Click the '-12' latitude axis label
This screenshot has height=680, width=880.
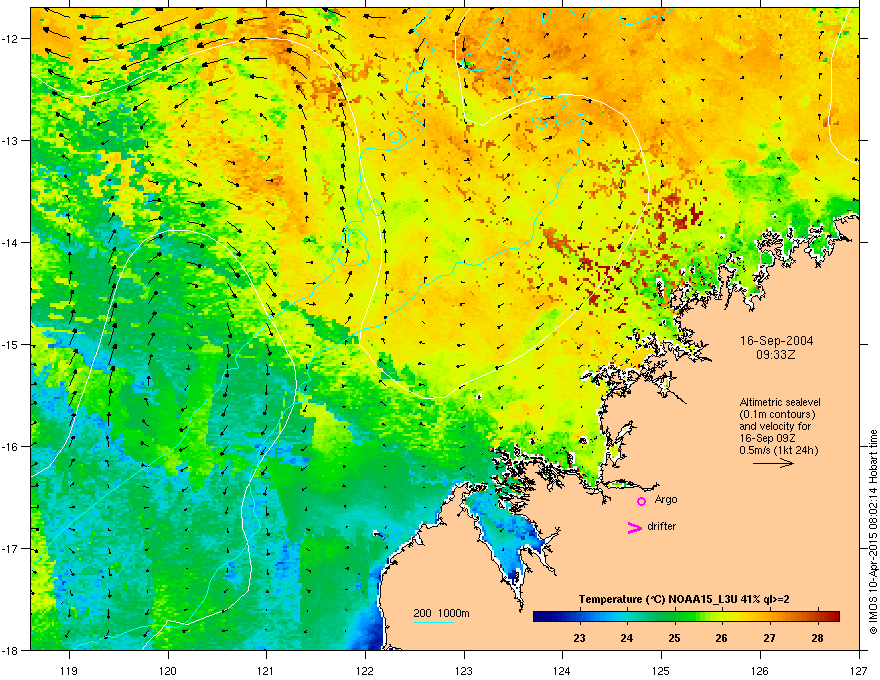click(x=10, y=39)
